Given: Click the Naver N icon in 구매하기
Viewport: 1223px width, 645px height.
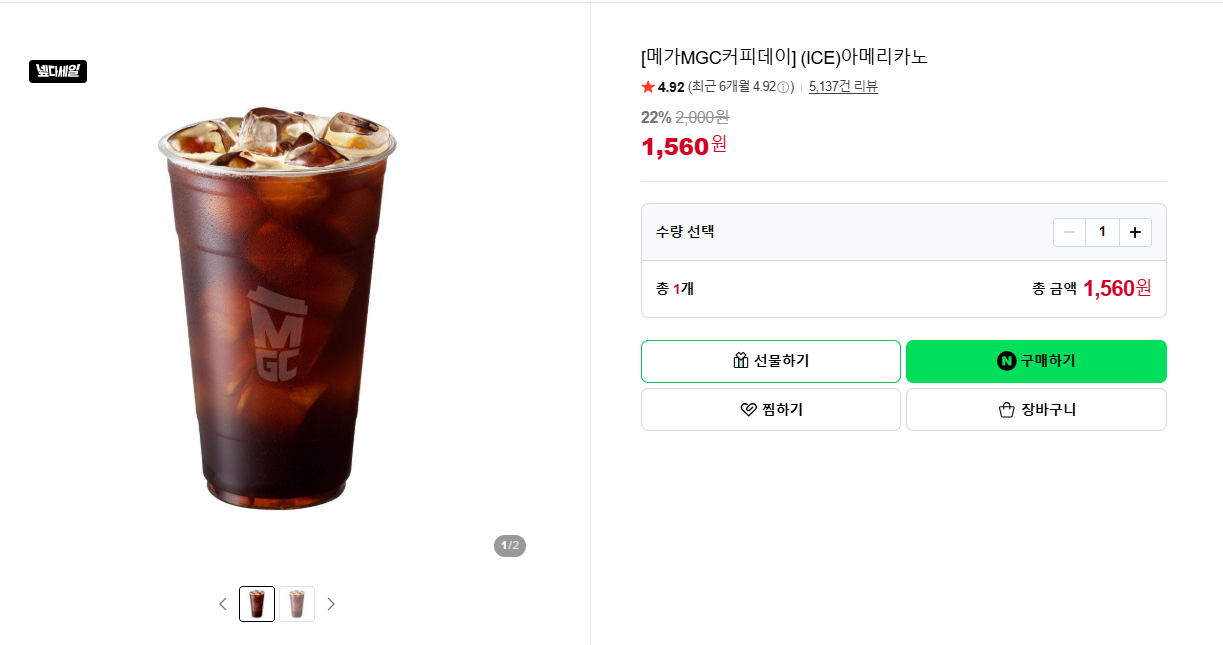Looking at the screenshot, I should (1007, 361).
